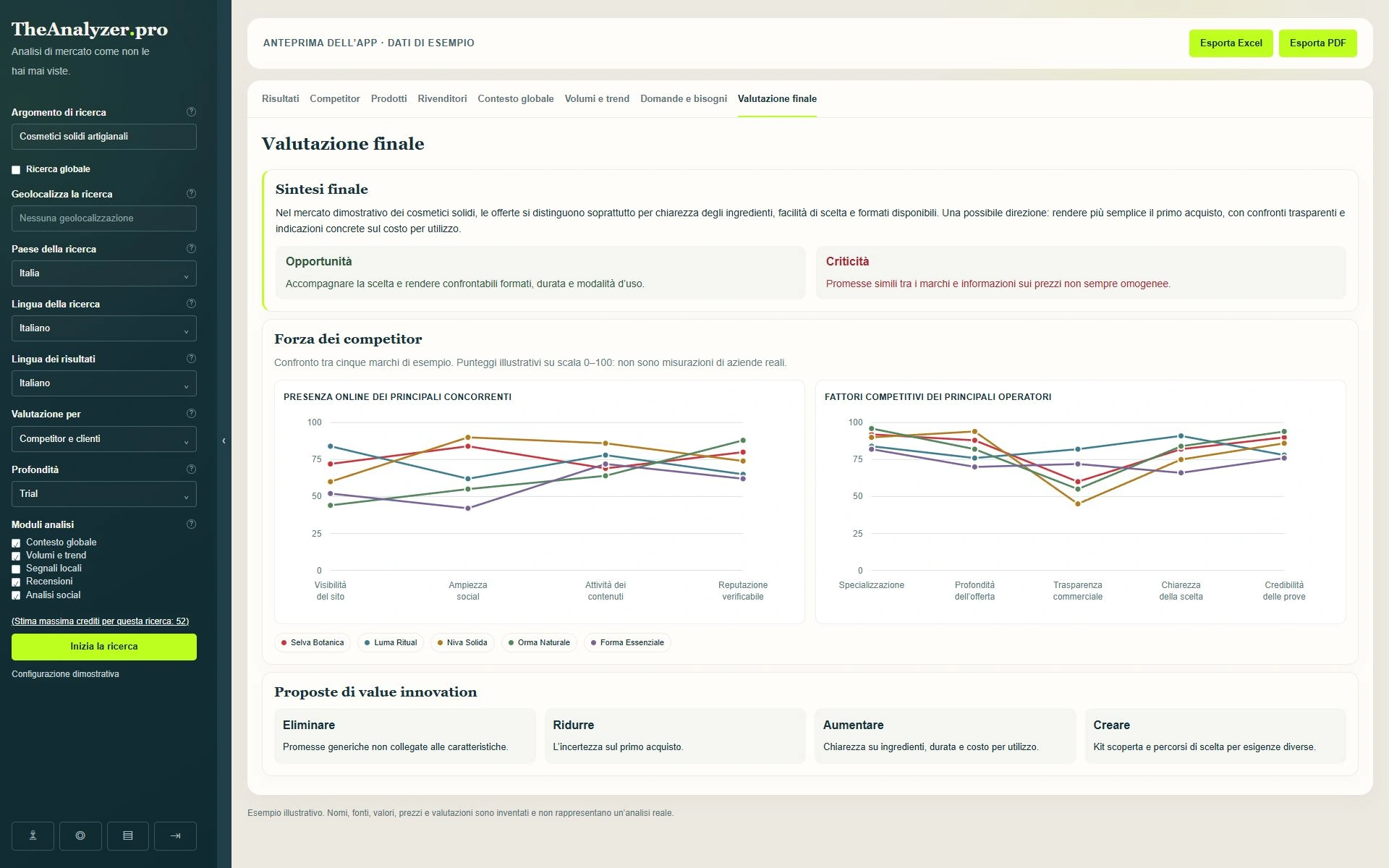
Task: Click the chess pawn icon button in sidebar footer
Action: click(33, 835)
